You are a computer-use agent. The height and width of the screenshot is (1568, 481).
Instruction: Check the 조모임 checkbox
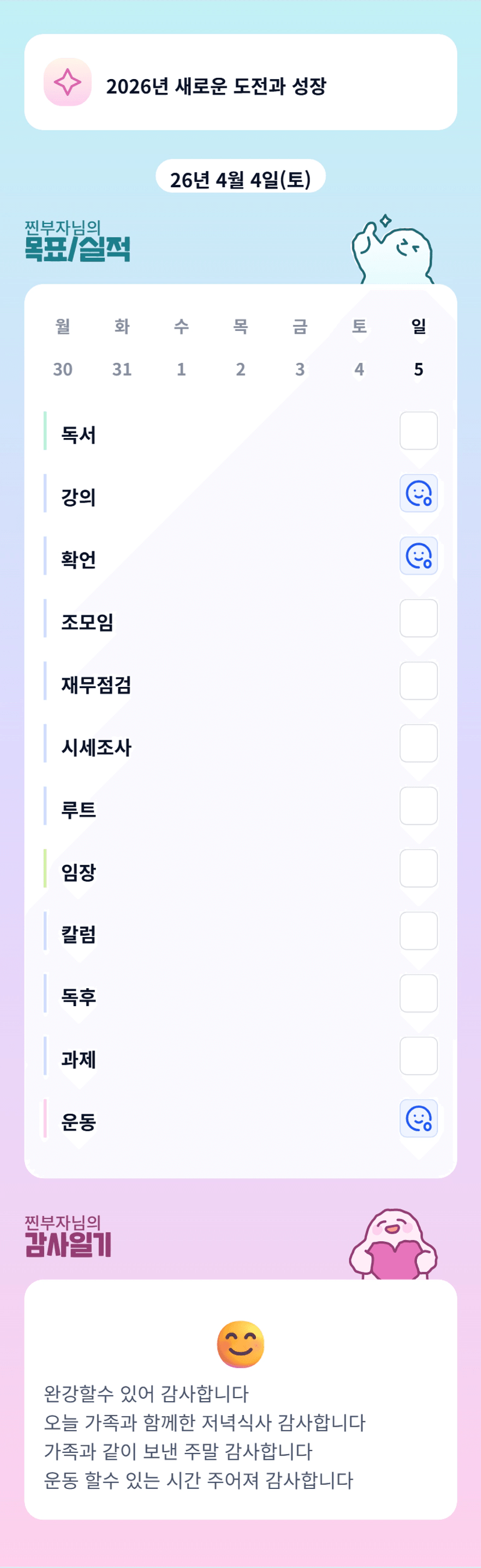pyautogui.click(x=418, y=618)
